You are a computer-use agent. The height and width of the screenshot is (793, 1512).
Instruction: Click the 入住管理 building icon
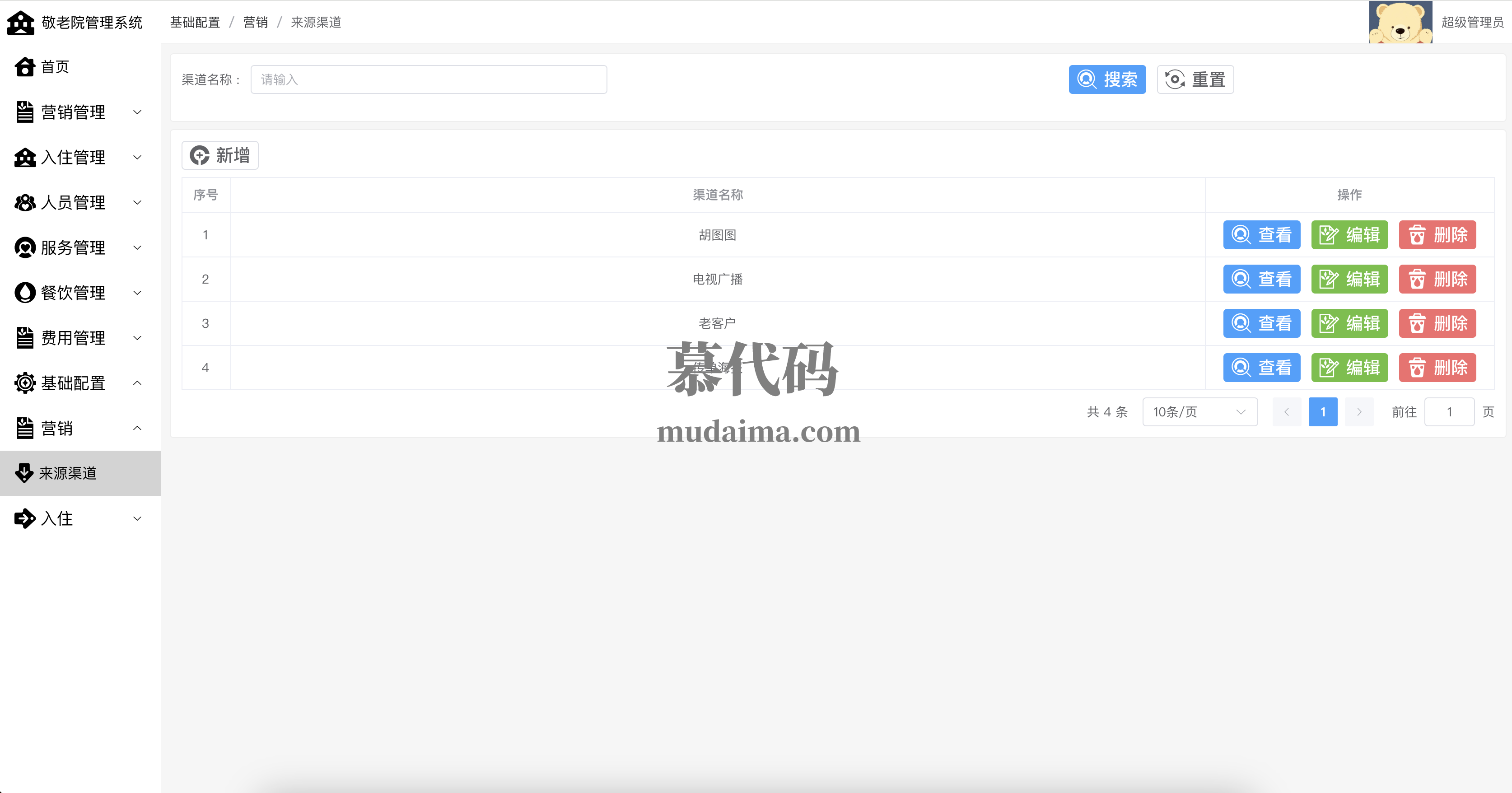coord(25,157)
